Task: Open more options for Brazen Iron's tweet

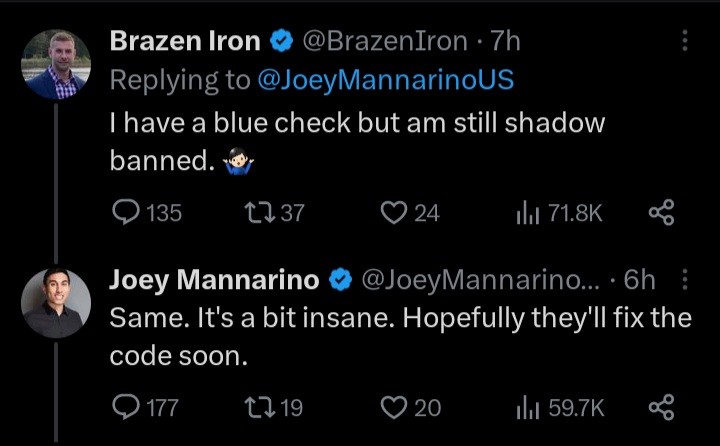Action: pyautogui.click(x=684, y=41)
